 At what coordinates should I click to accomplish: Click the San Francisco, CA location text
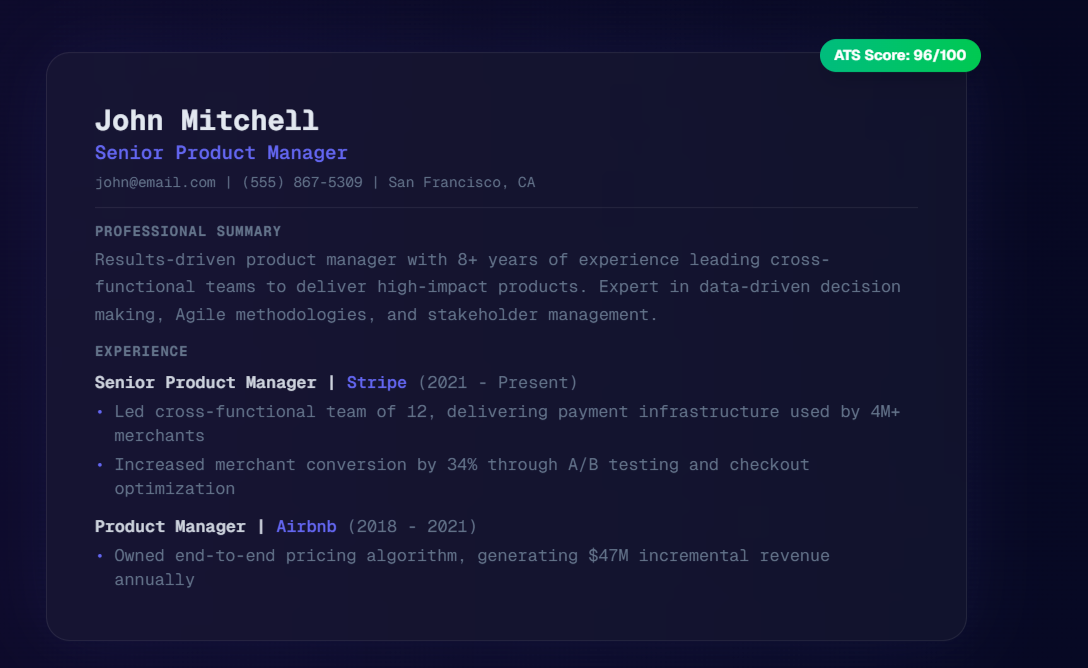click(461, 182)
